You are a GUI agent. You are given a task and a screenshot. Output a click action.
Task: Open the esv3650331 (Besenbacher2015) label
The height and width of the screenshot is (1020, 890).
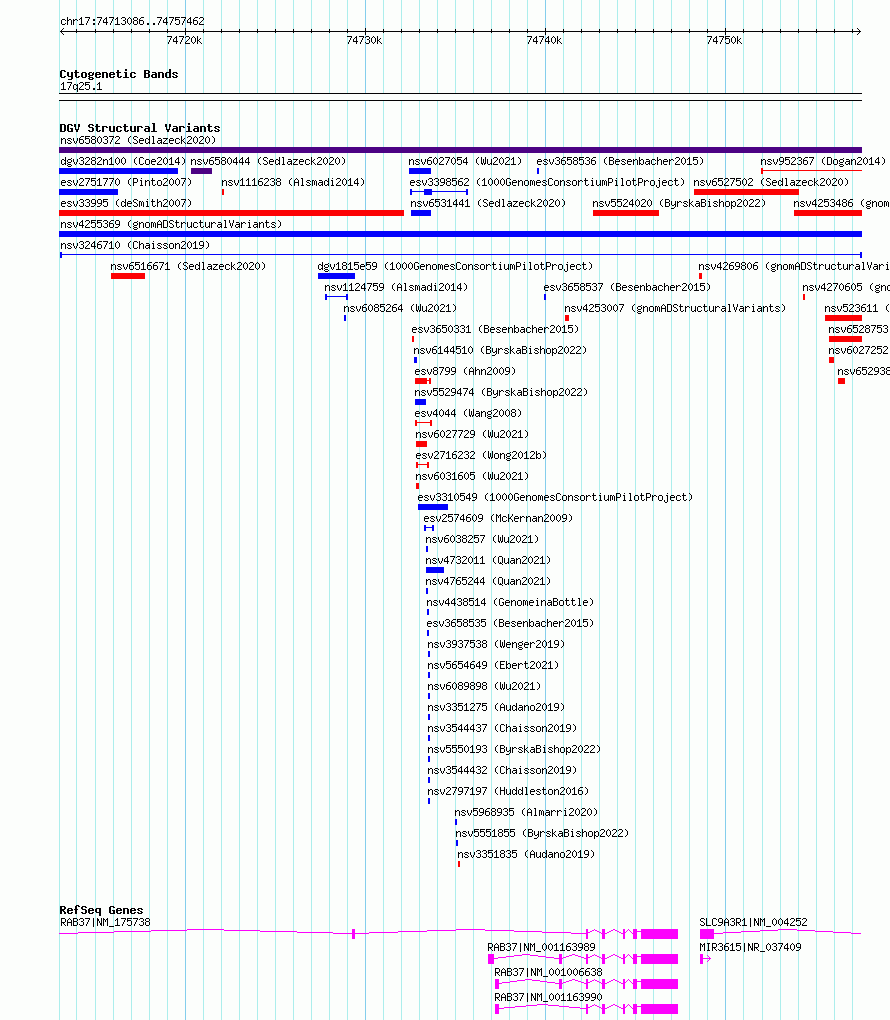click(495, 329)
